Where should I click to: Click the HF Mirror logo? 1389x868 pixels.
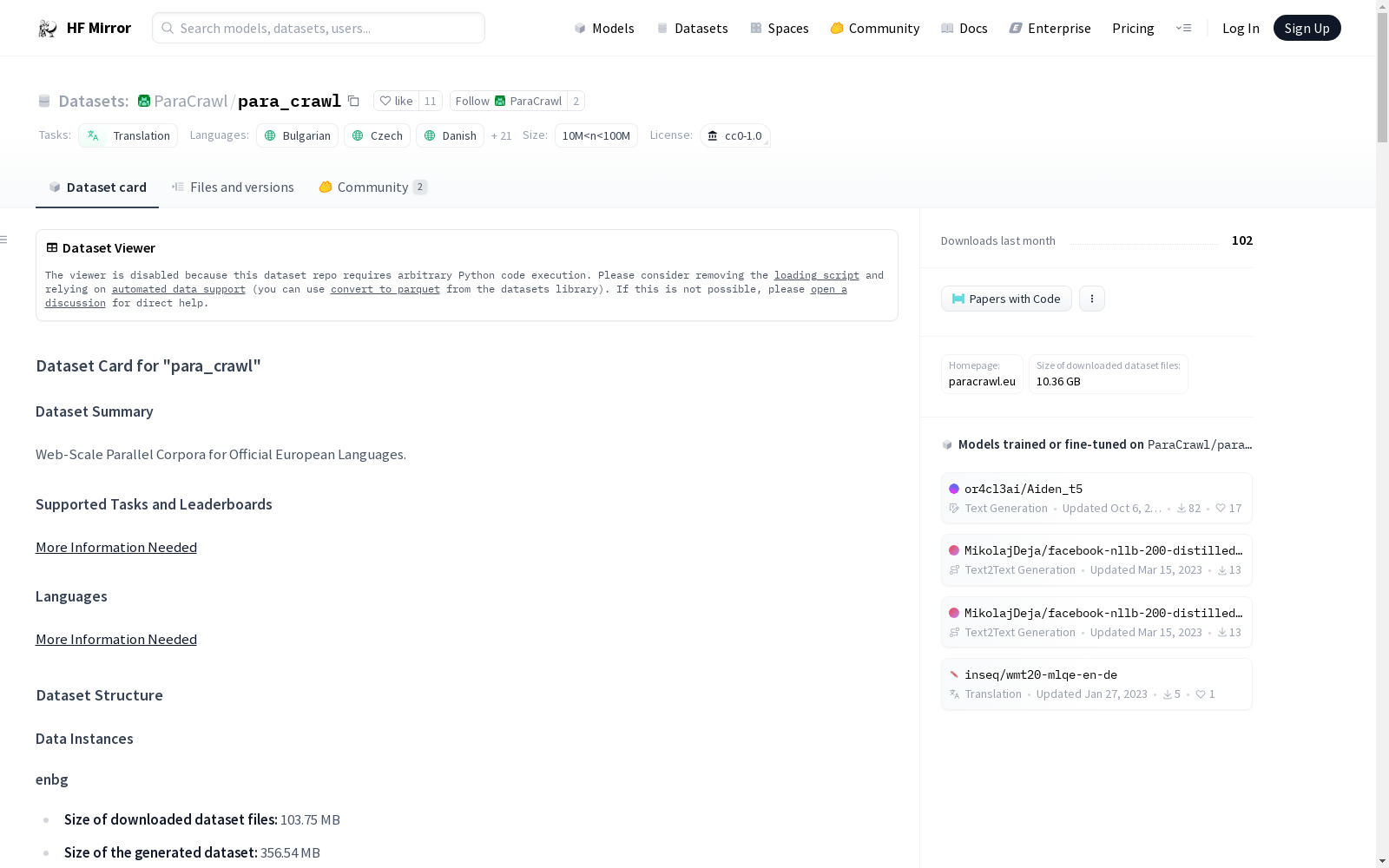click(x=84, y=28)
